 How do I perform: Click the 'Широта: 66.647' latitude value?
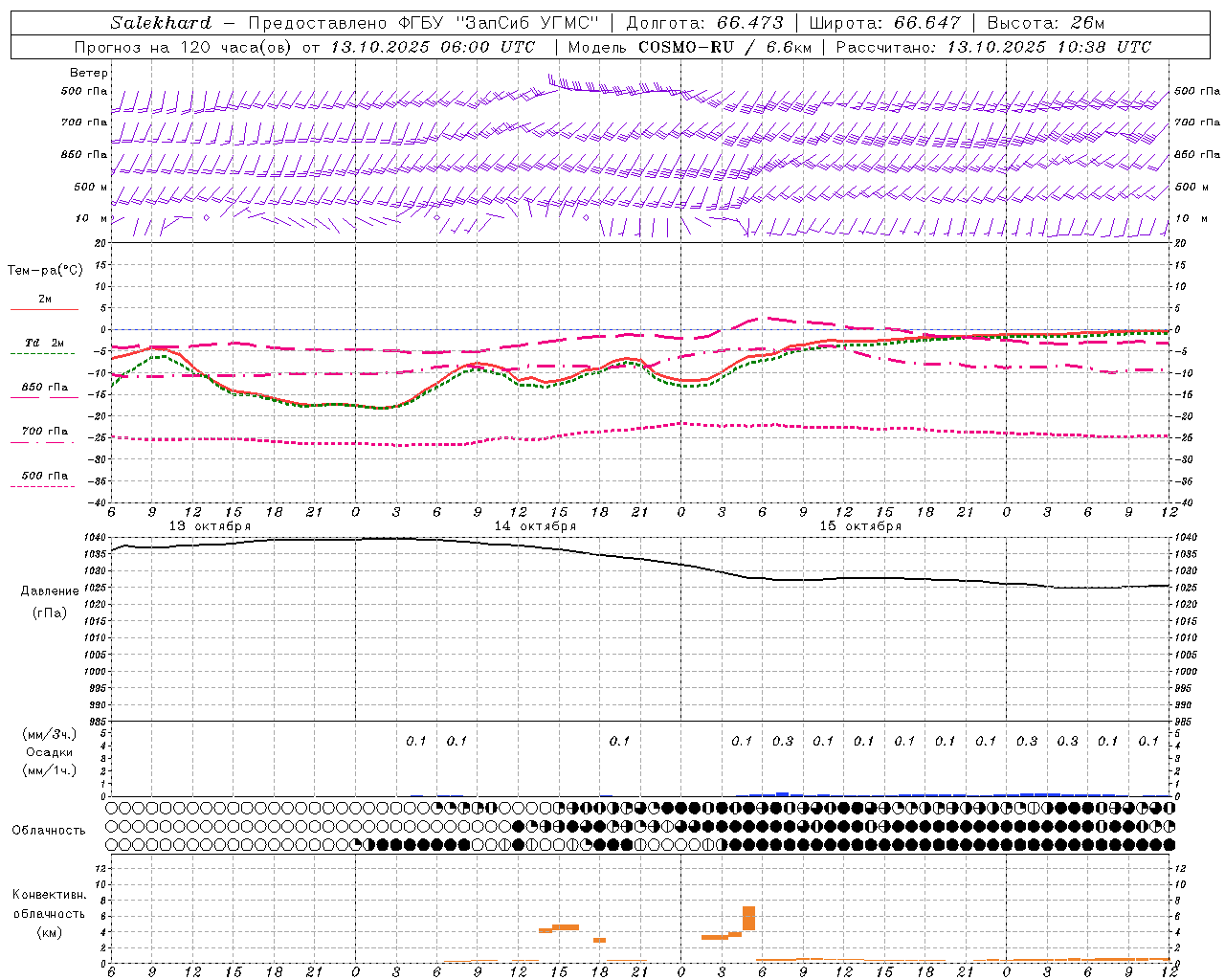[x=883, y=23]
